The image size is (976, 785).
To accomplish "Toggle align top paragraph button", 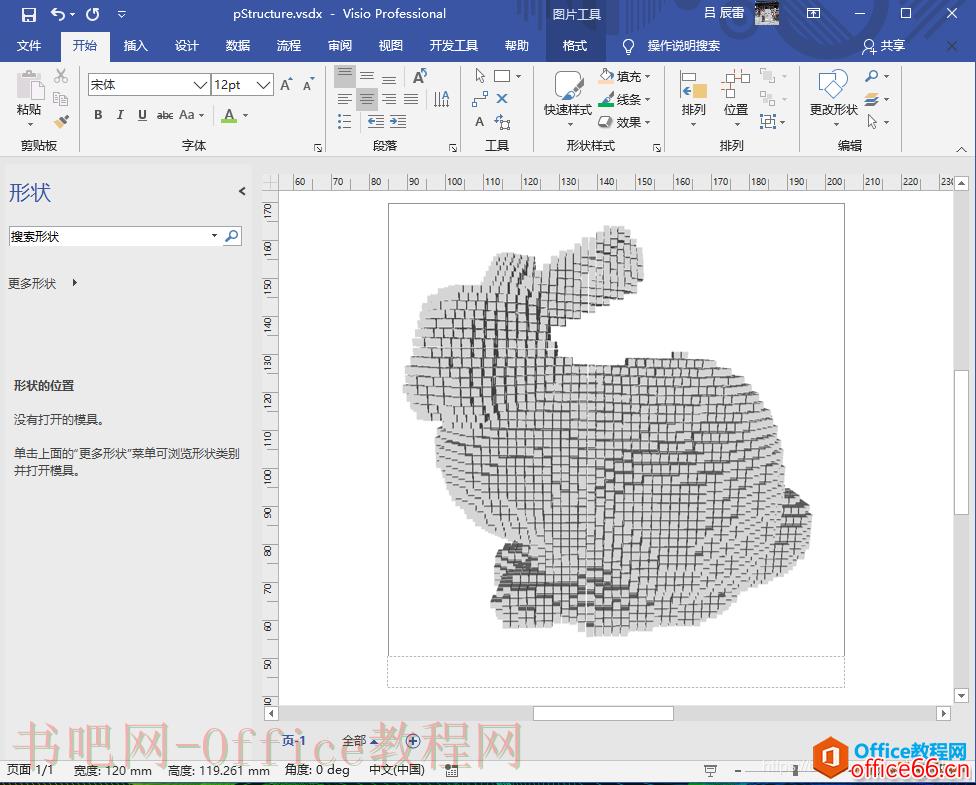I will (x=344, y=77).
